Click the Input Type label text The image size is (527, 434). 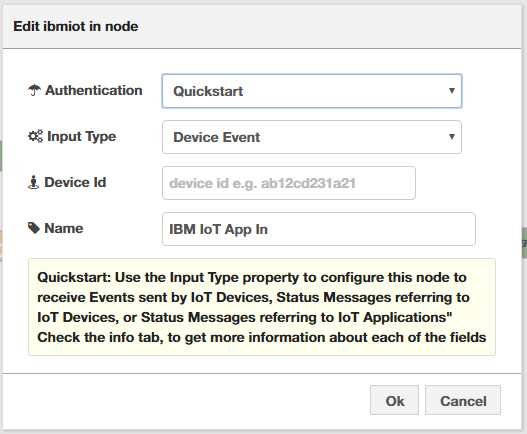(82, 137)
